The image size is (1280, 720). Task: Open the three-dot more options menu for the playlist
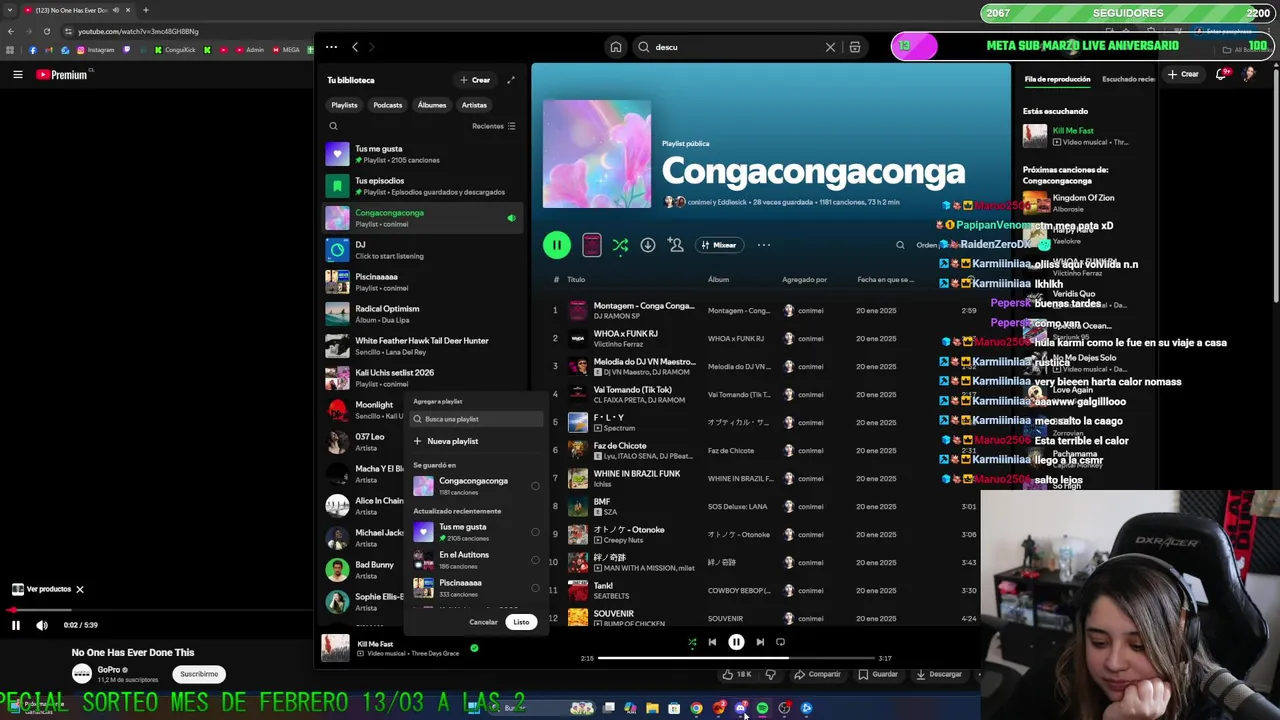tap(764, 245)
